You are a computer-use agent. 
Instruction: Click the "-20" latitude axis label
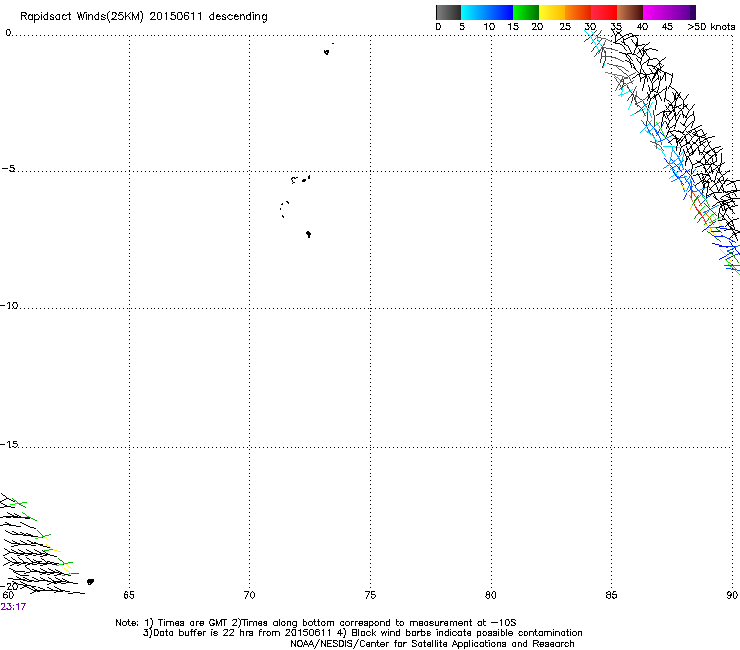[x=9, y=586]
